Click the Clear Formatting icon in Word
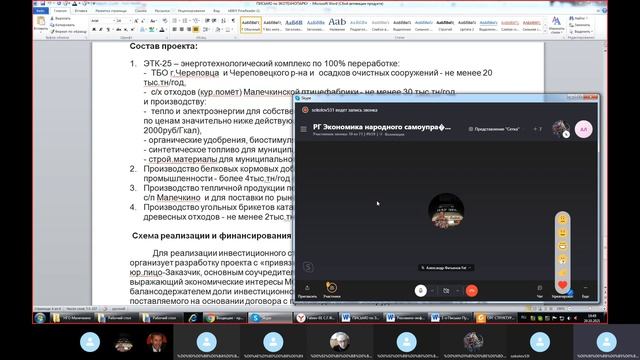 pyautogui.click(x=164, y=20)
